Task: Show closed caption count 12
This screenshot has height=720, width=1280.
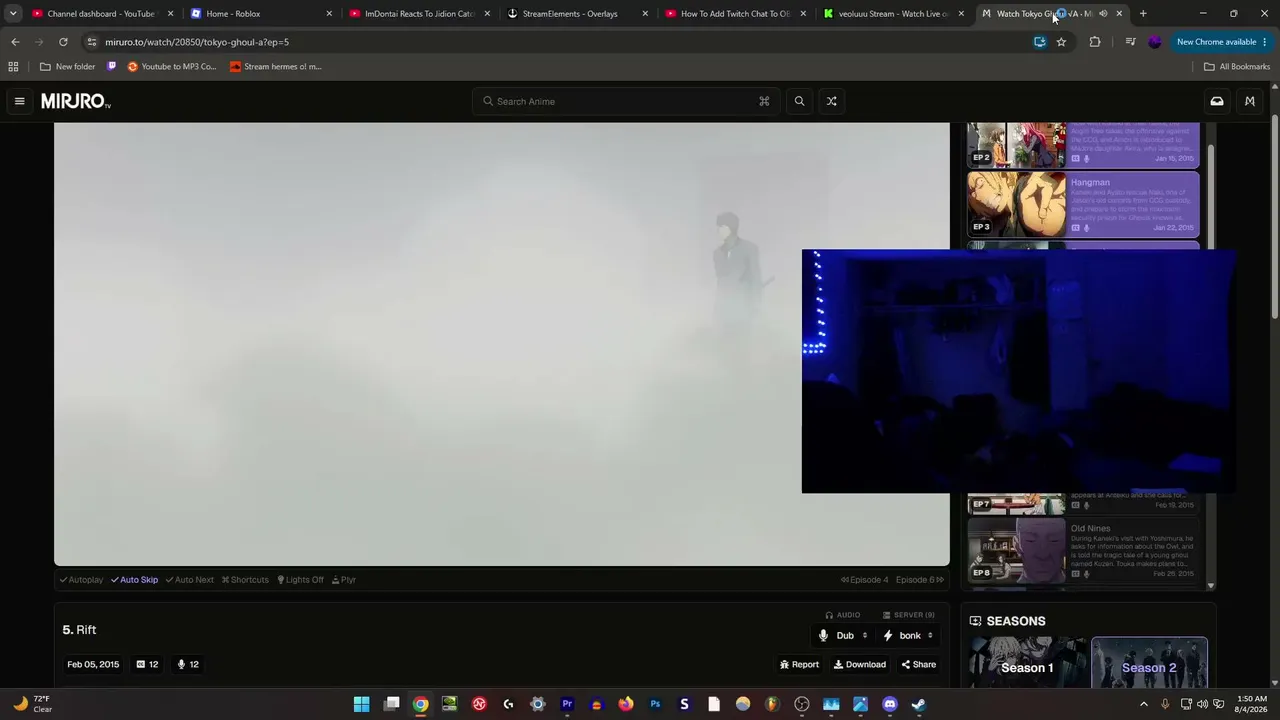Action: click(x=147, y=664)
